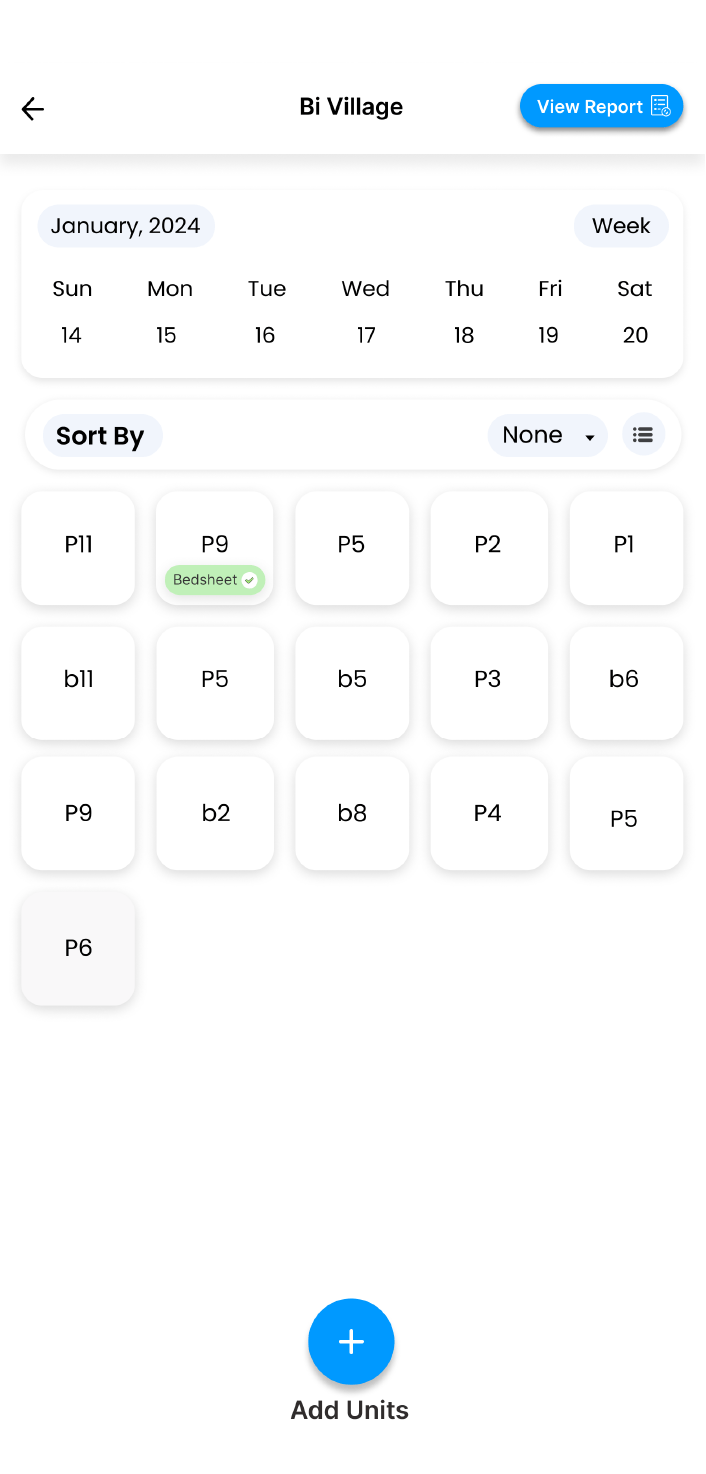Switch to list view layout icon
Image resolution: width=706 pixels, height=1474 pixels.
[x=643, y=435]
